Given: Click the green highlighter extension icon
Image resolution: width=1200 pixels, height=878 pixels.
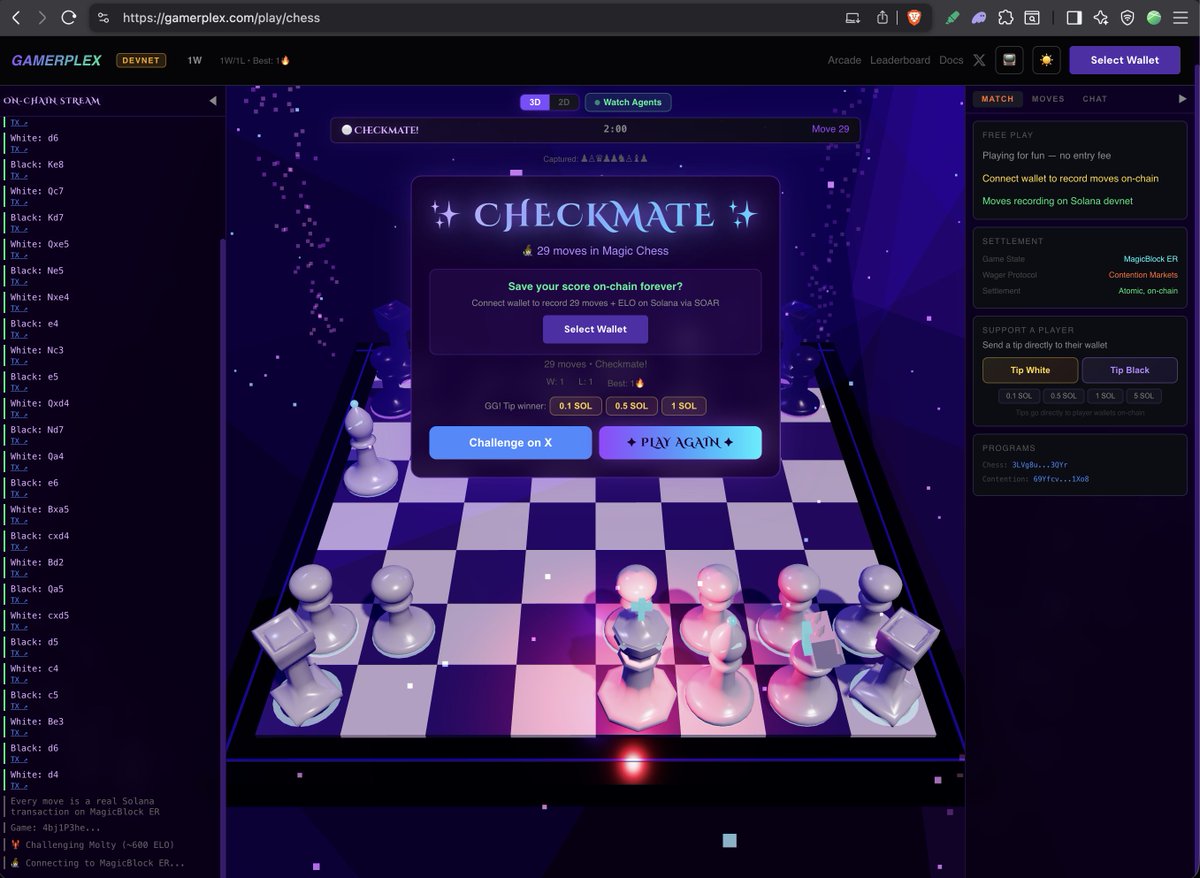Looking at the screenshot, I should [x=953, y=17].
